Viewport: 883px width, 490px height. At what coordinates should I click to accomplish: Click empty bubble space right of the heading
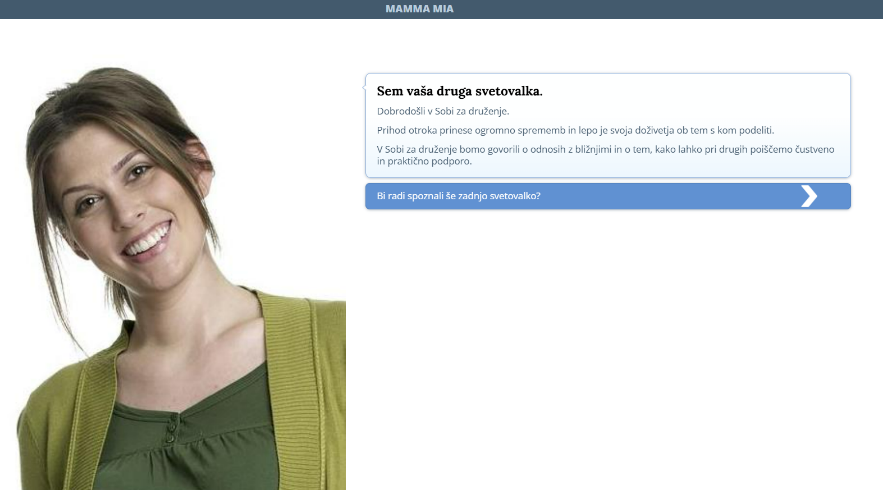[x=700, y=91]
